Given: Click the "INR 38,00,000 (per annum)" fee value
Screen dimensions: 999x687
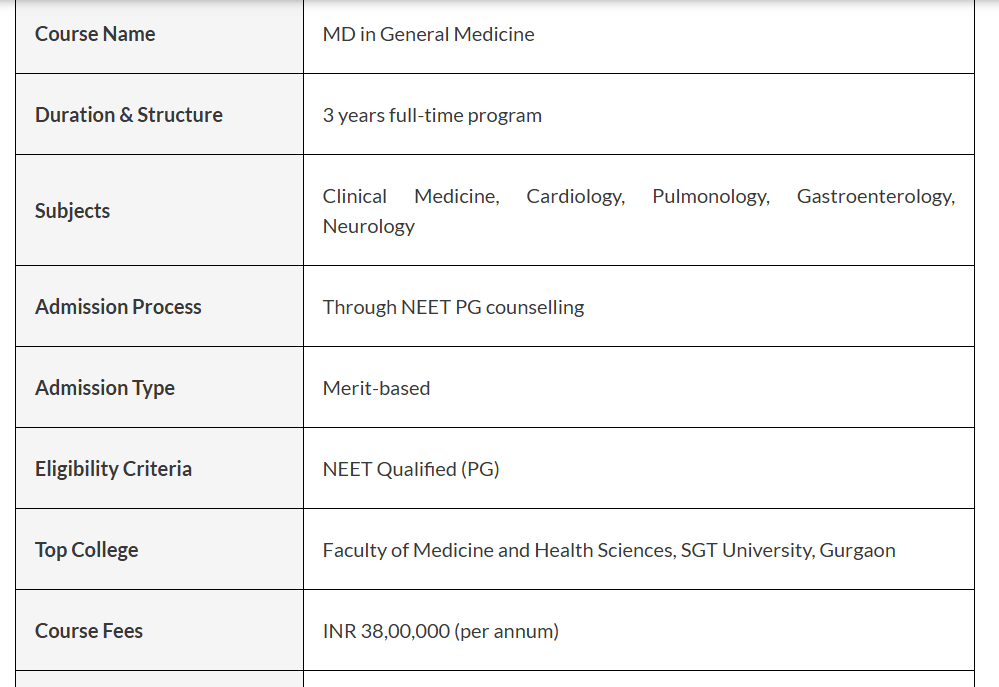Looking at the screenshot, I should click(440, 631).
